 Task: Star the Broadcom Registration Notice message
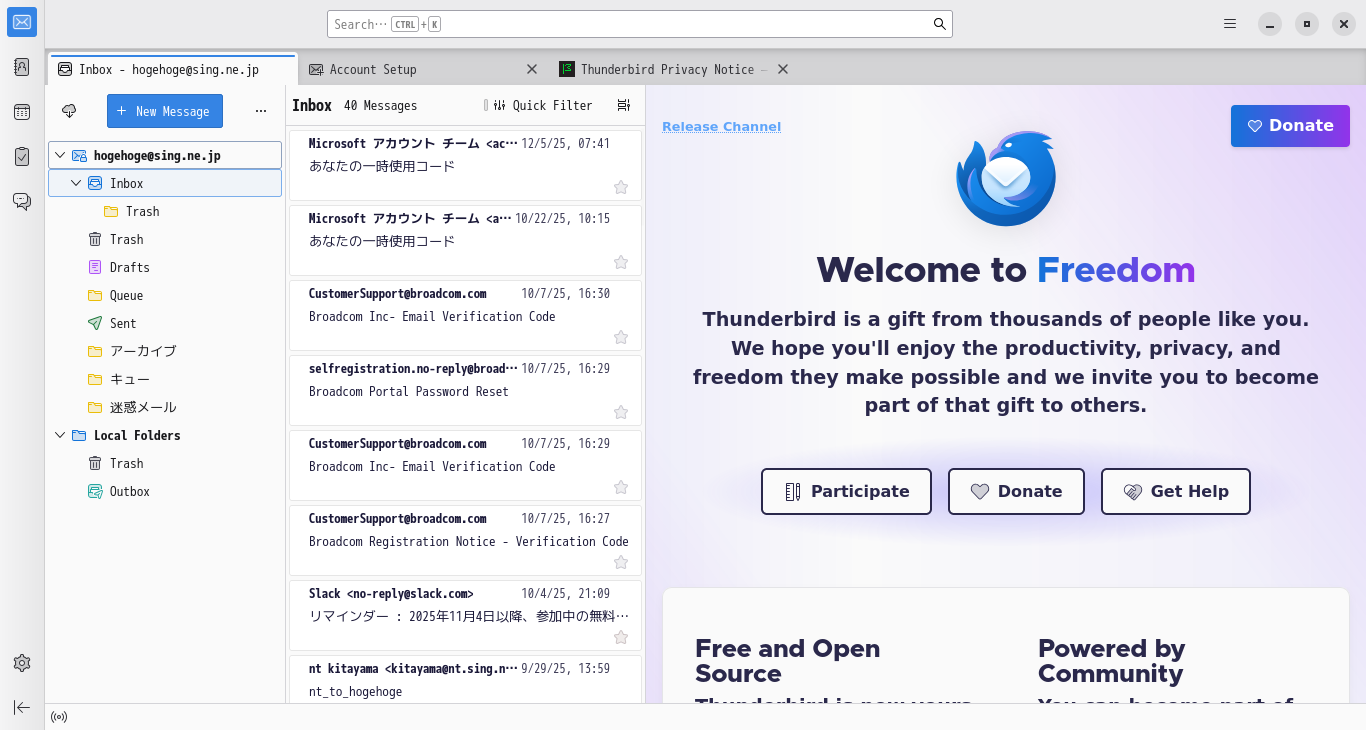coord(621,562)
